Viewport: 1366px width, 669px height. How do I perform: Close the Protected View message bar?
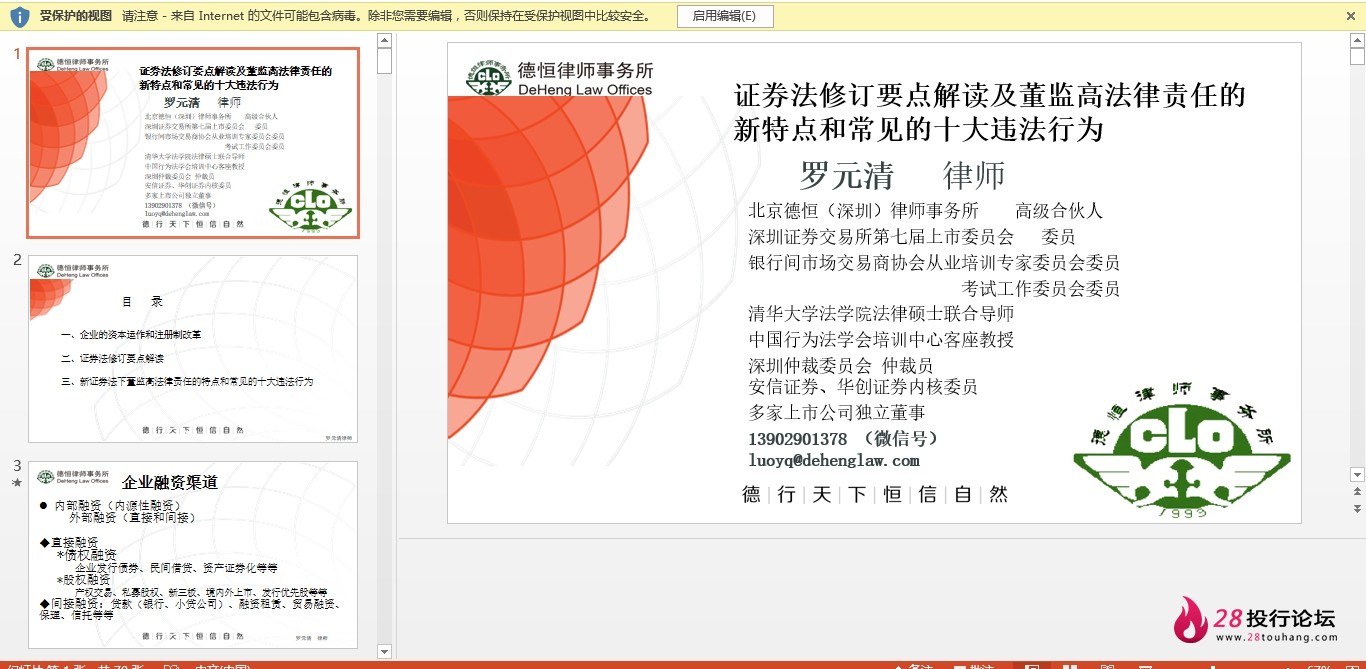(x=1352, y=16)
